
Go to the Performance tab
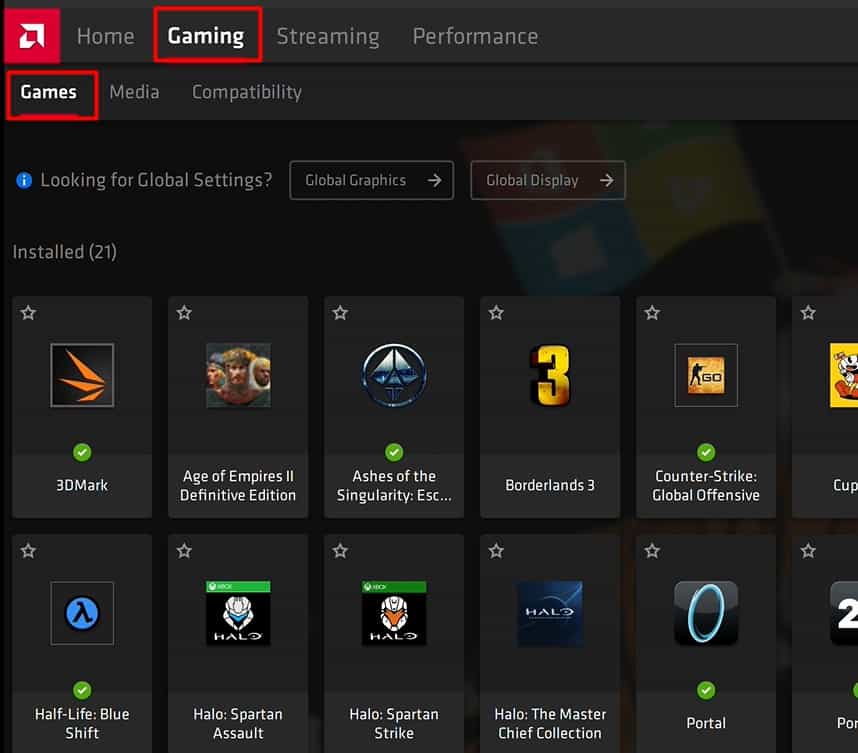click(475, 37)
